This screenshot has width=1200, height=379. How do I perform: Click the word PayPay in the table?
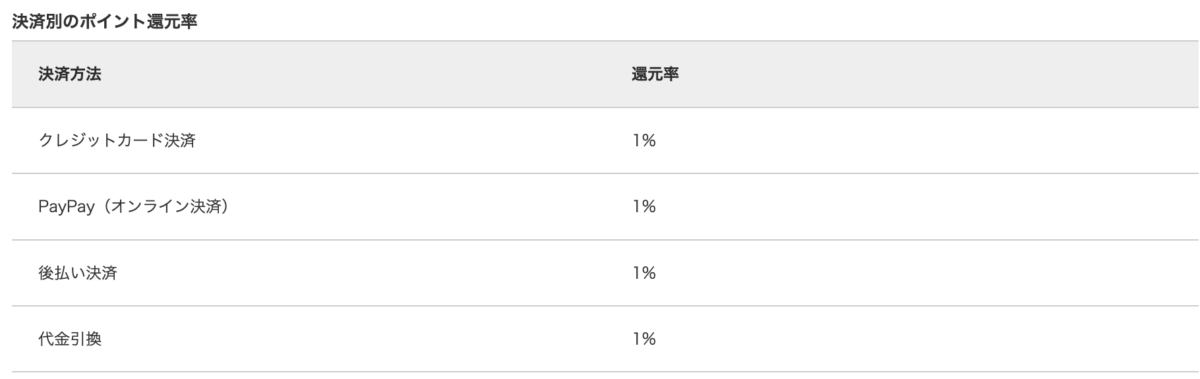[x=65, y=207]
